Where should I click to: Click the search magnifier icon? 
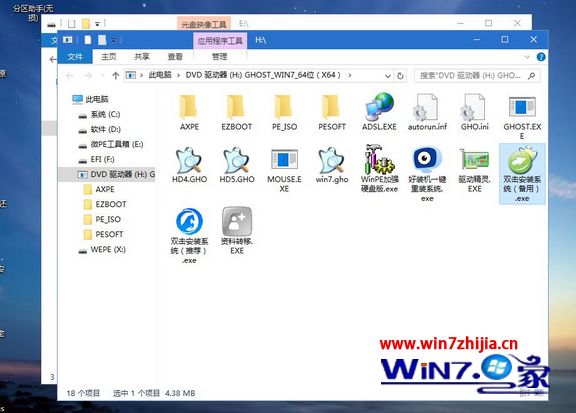[x=531, y=76]
